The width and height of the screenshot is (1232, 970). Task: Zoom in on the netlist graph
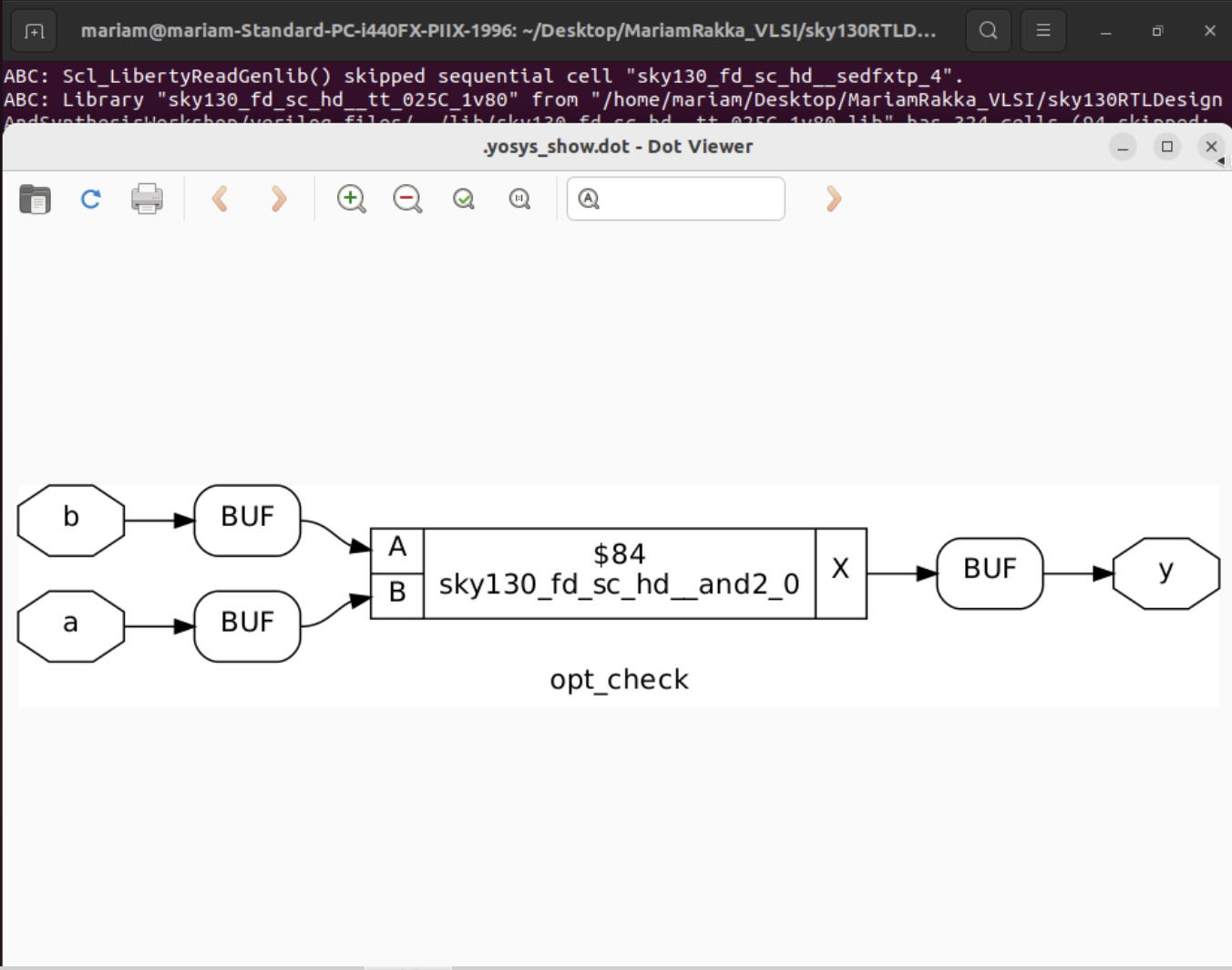point(351,199)
